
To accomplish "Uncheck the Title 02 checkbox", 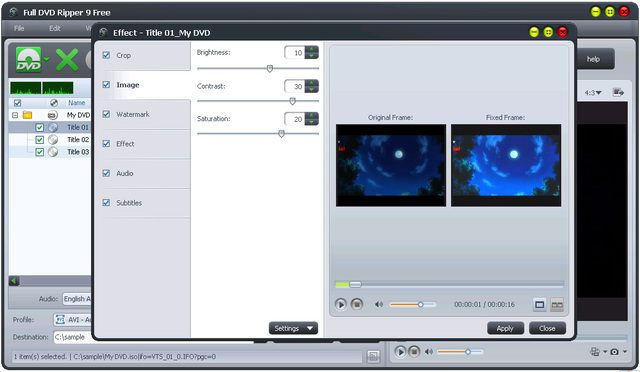I will [x=40, y=140].
